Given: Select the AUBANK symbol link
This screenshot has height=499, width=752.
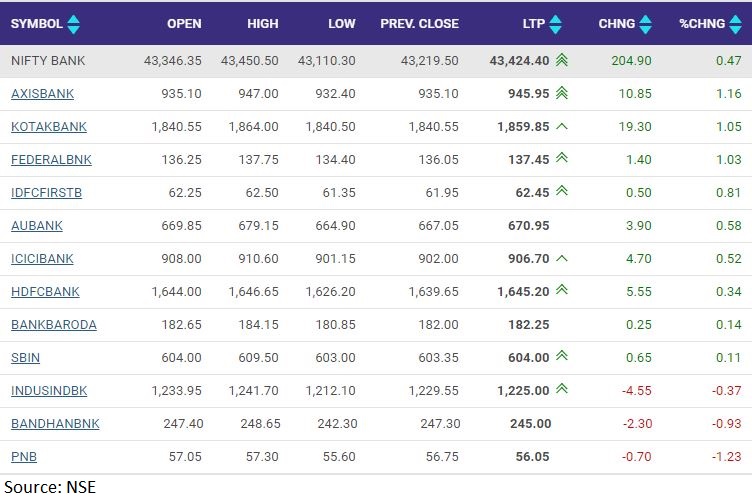Looking at the screenshot, I should 36,226.
